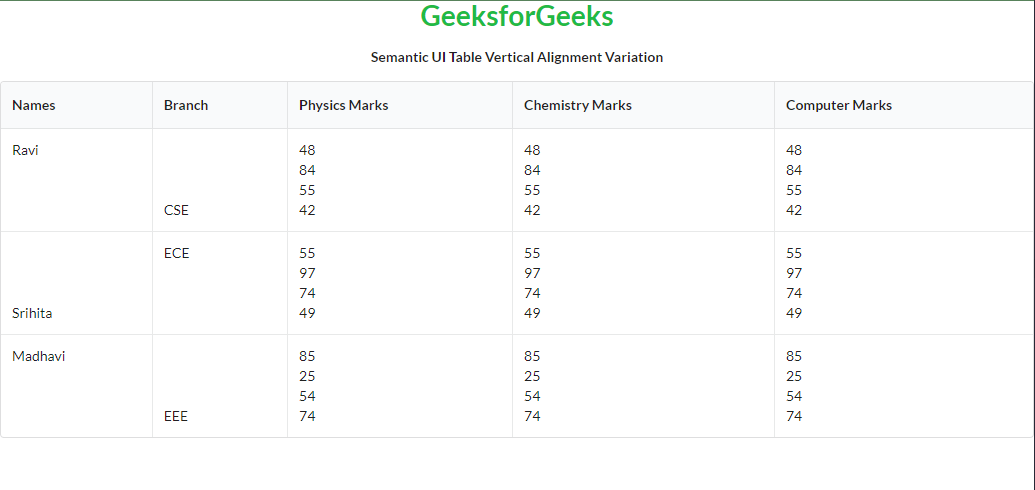1035x490 pixels.
Task: Click the CSE branch cell
Action: tap(176, 210)
